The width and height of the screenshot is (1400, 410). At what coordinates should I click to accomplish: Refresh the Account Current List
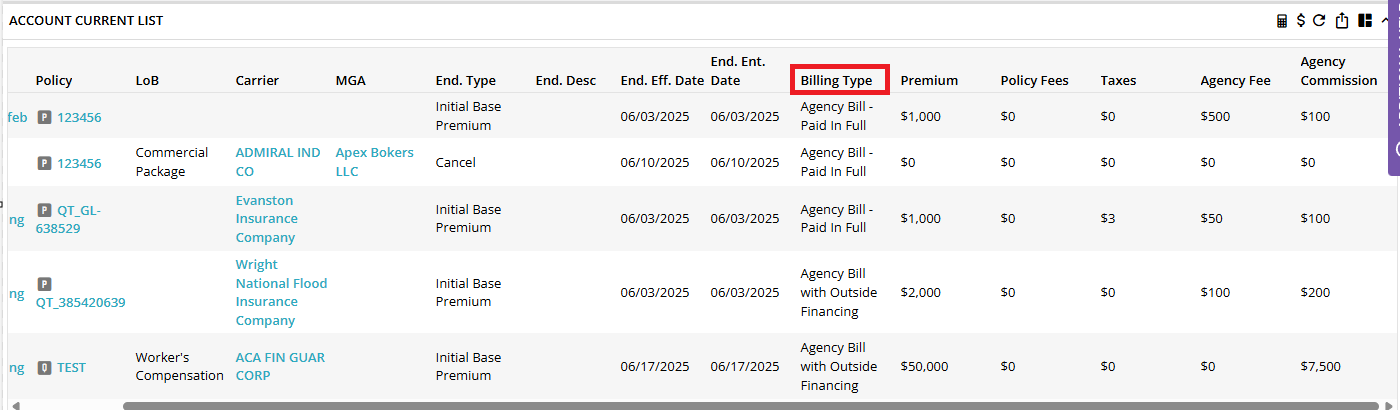coord(1319,21)
